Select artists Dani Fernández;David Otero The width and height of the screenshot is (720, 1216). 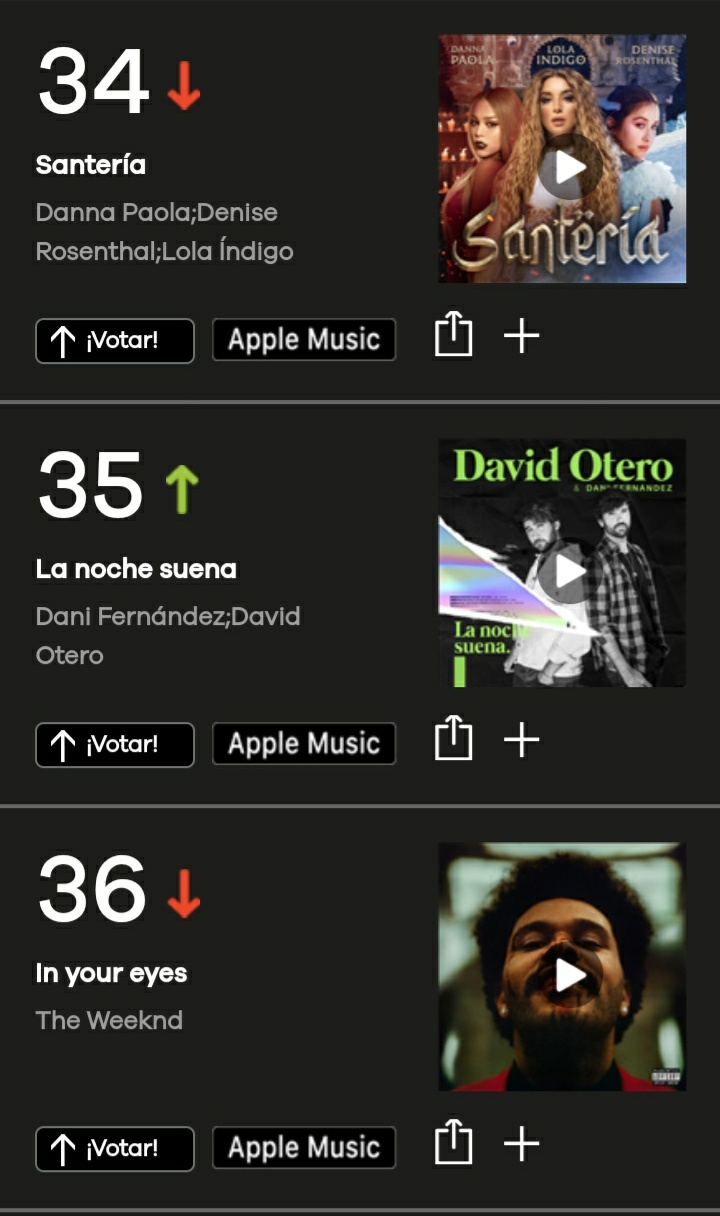tap(168, 636)
